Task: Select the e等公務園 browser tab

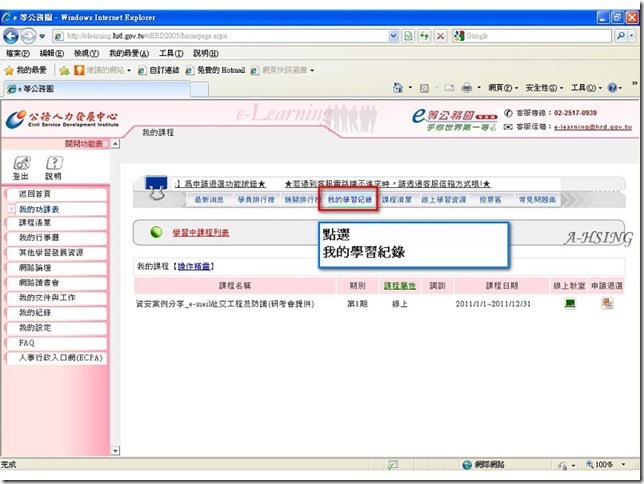Action: click(97, 89)
